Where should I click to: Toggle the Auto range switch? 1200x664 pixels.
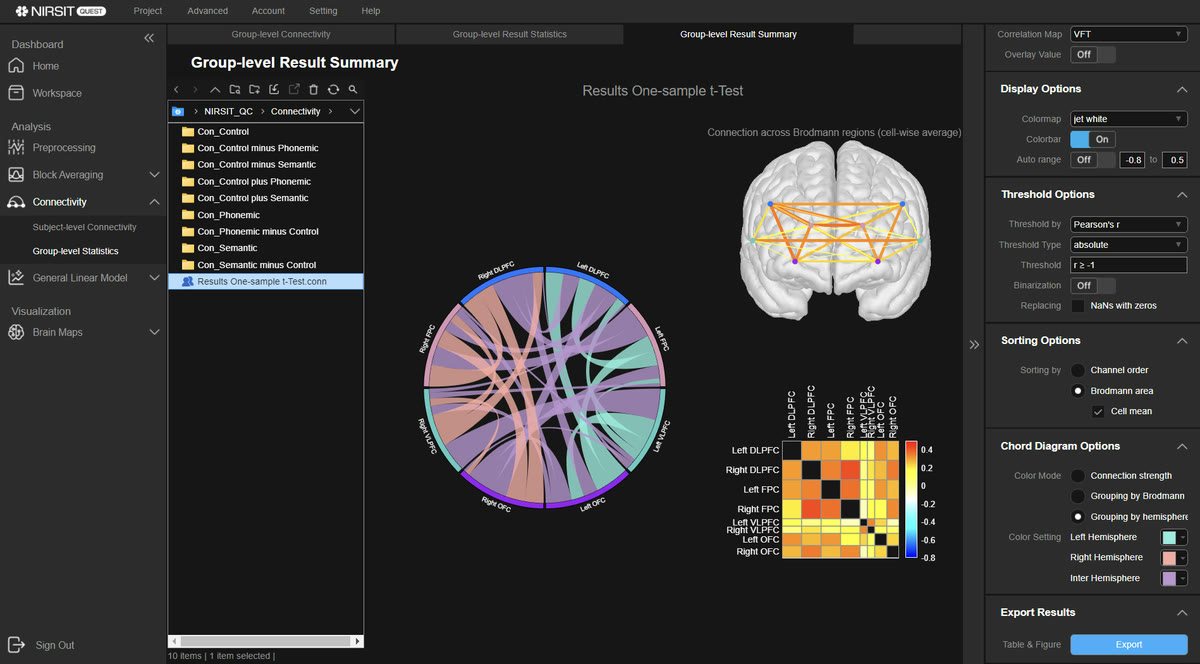pyautogui.click(x=1092, y=160)
